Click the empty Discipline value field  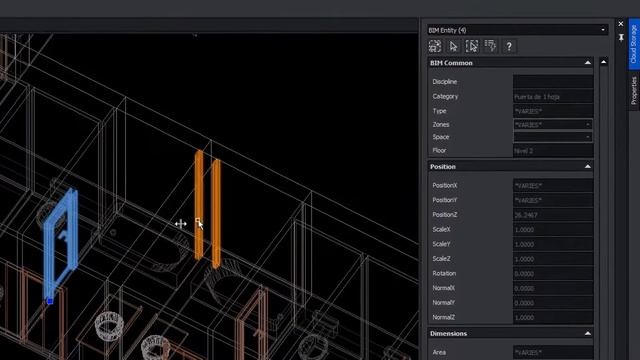[553, 81]
